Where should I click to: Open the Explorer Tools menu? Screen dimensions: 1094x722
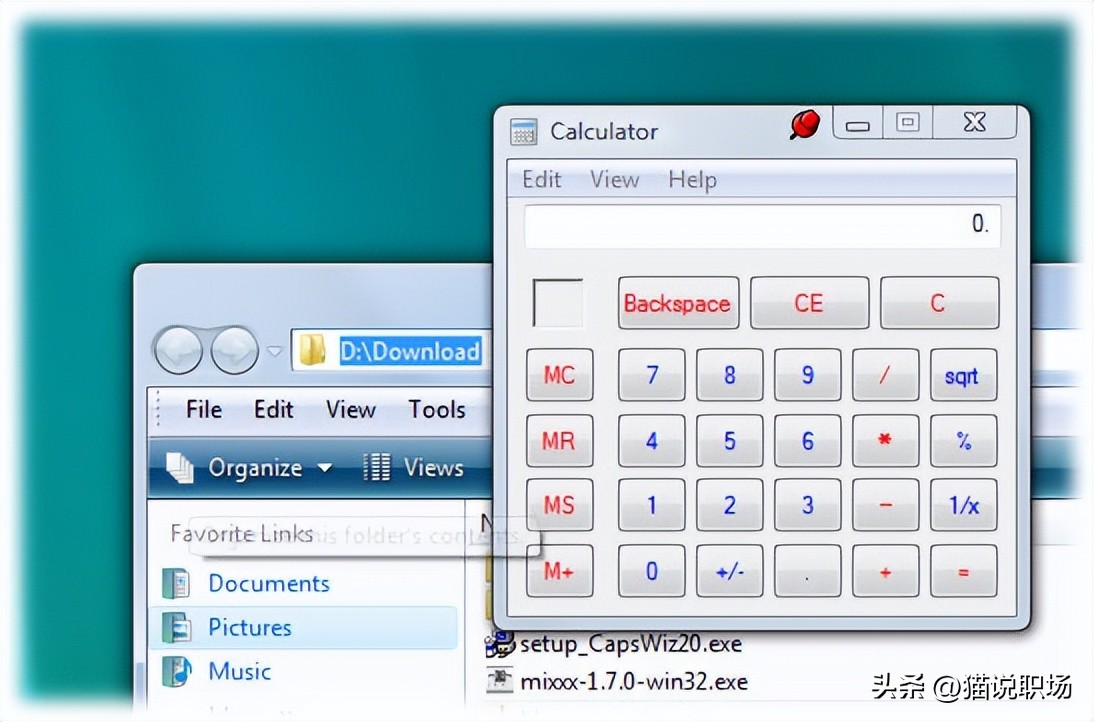click(x=437, y=409)
